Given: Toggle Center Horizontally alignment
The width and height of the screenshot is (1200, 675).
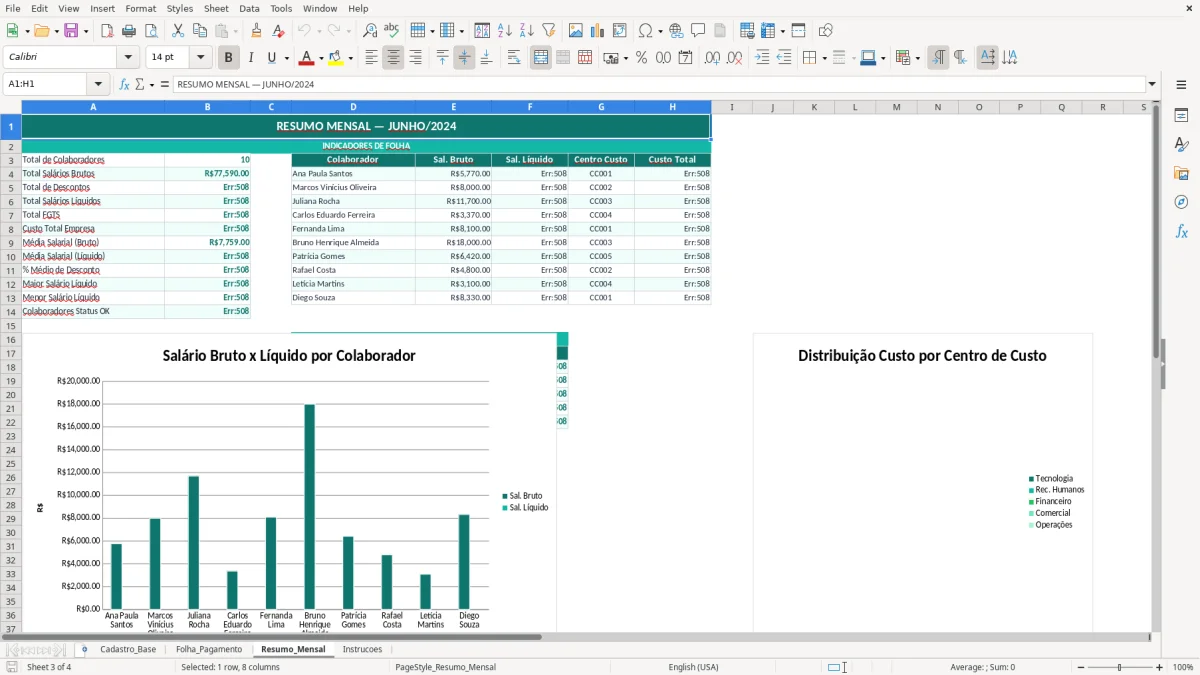Looking at the screenshot, I should (393, 58).
